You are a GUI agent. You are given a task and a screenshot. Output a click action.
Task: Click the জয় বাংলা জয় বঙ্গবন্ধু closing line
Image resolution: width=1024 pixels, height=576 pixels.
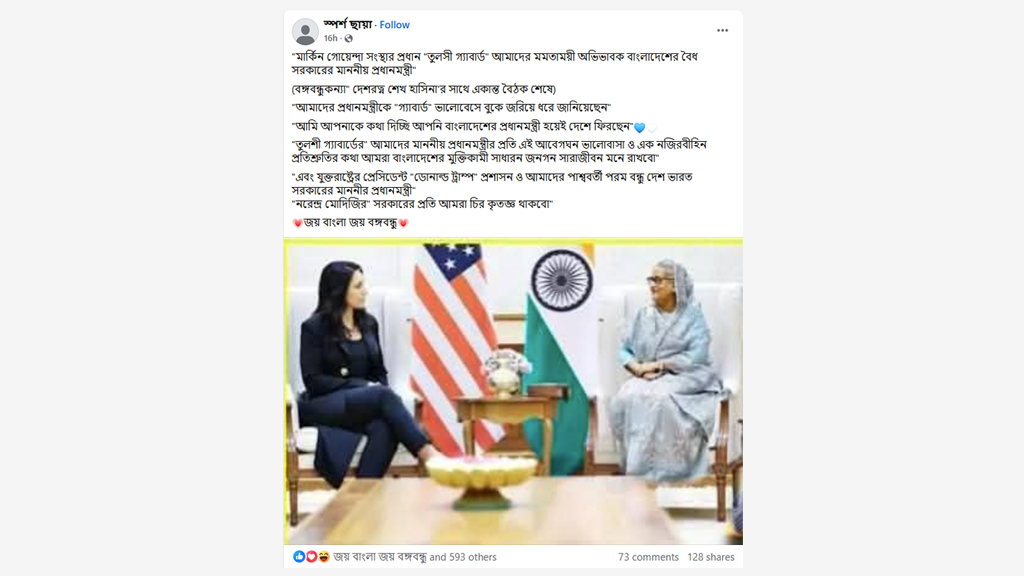coord(350,223)
